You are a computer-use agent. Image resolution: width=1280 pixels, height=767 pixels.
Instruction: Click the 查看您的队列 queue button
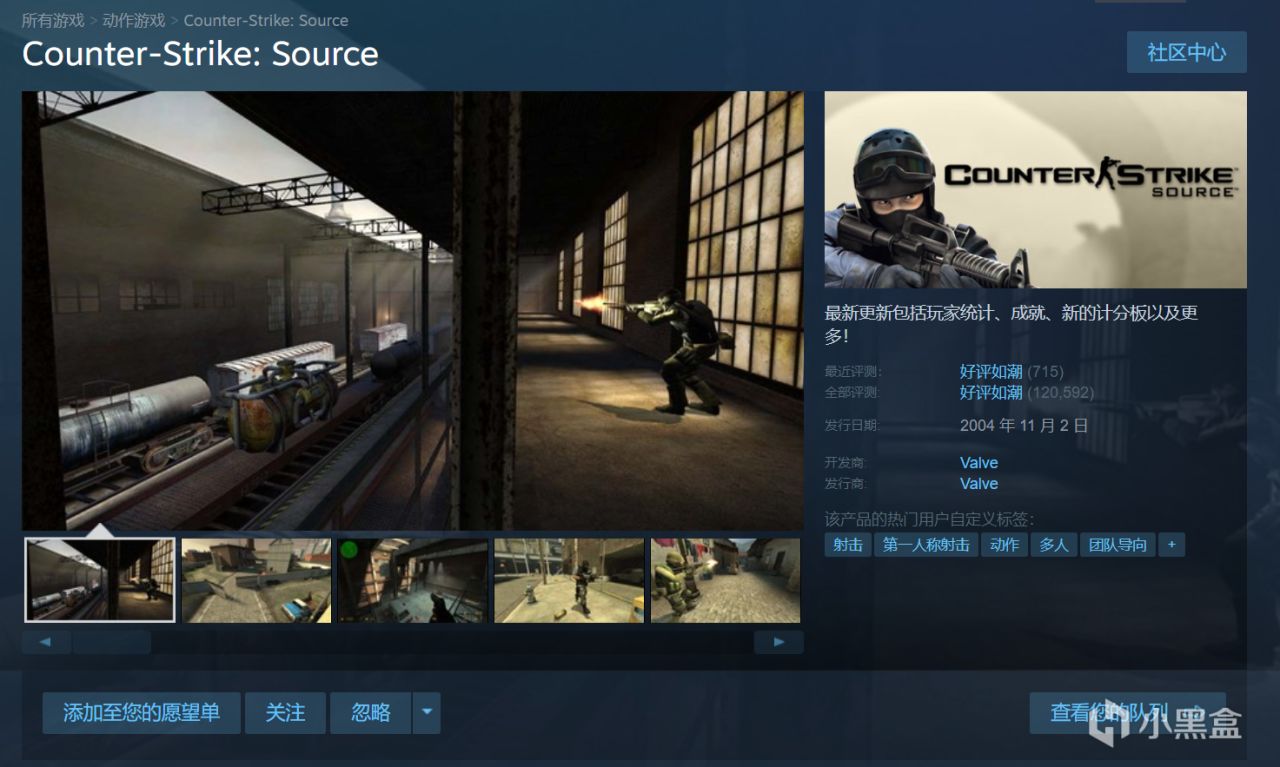[x=1128, y=713]
